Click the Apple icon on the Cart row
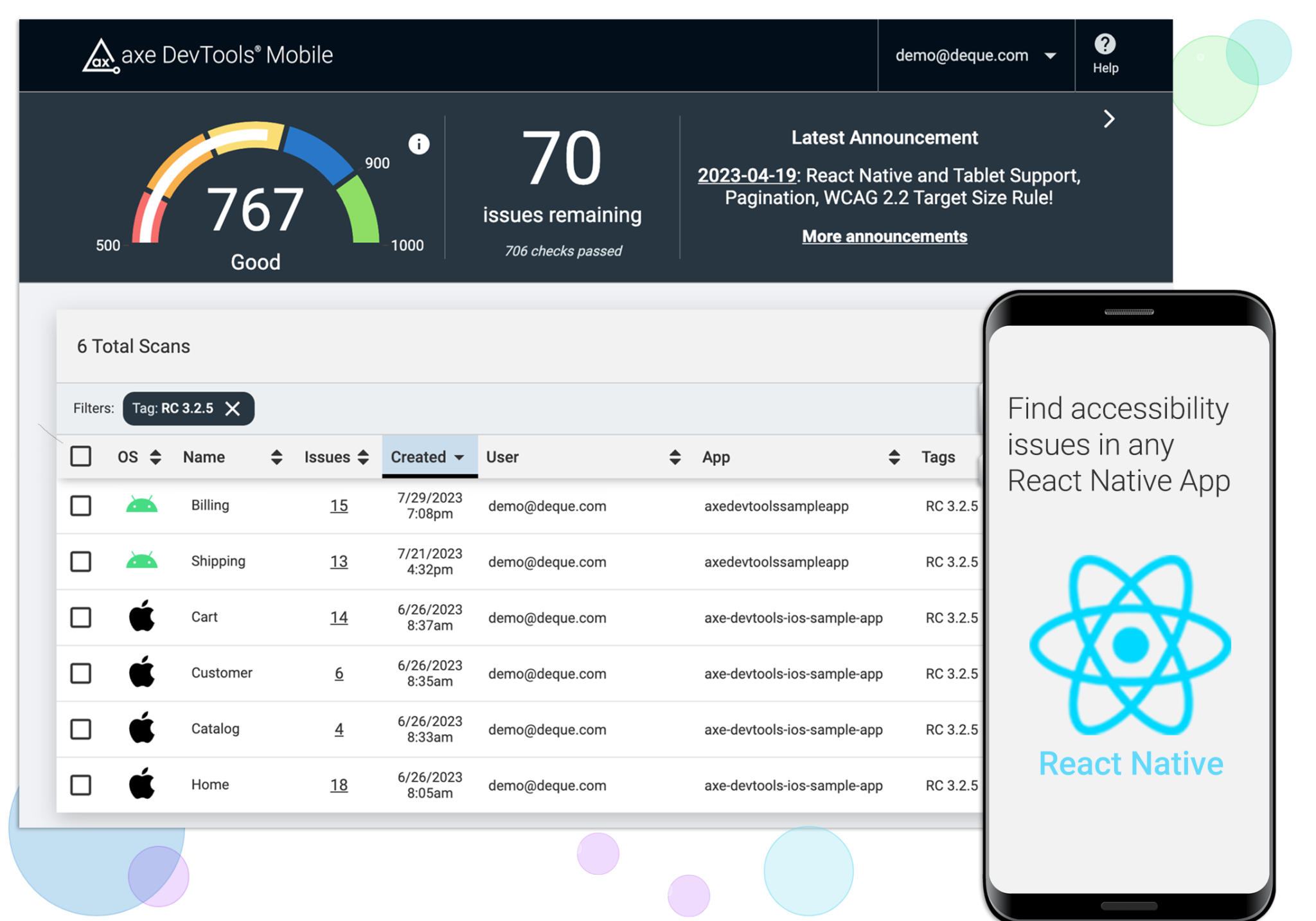The width and height of the screenshot is (1316, 921). point(143,617)
